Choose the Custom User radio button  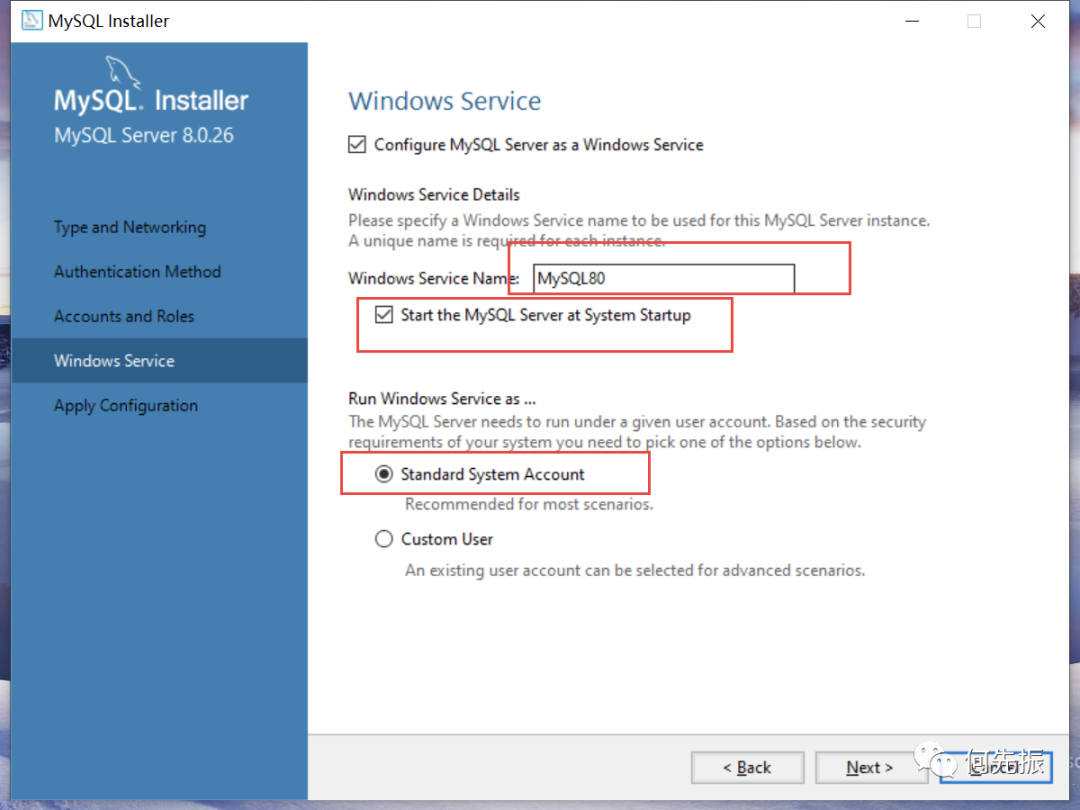pos(384,539)
